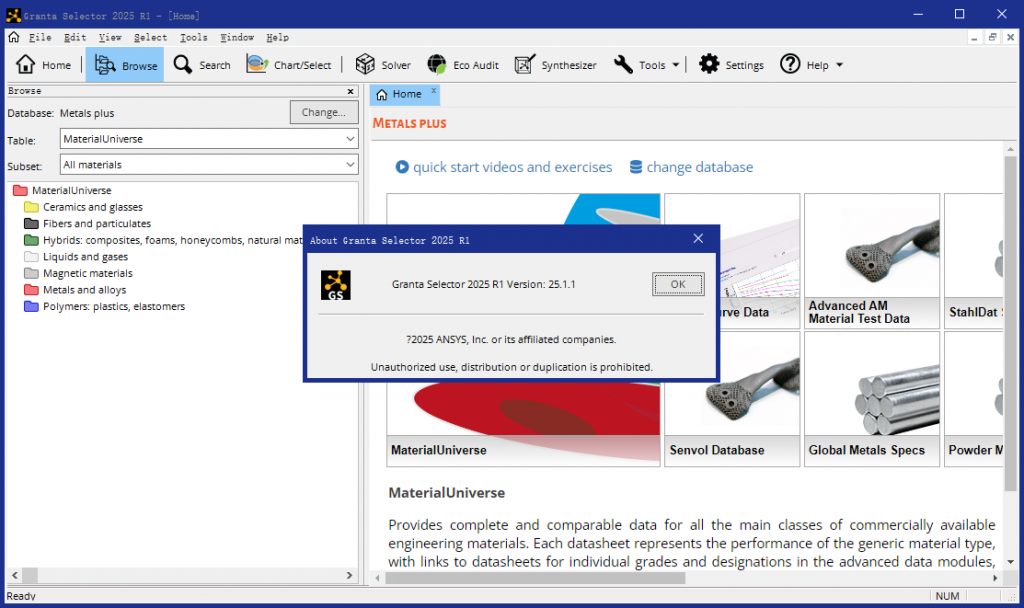Viewport: 1024px width, 608px height.
Task: Click the change database link
Action: point(699,167)
